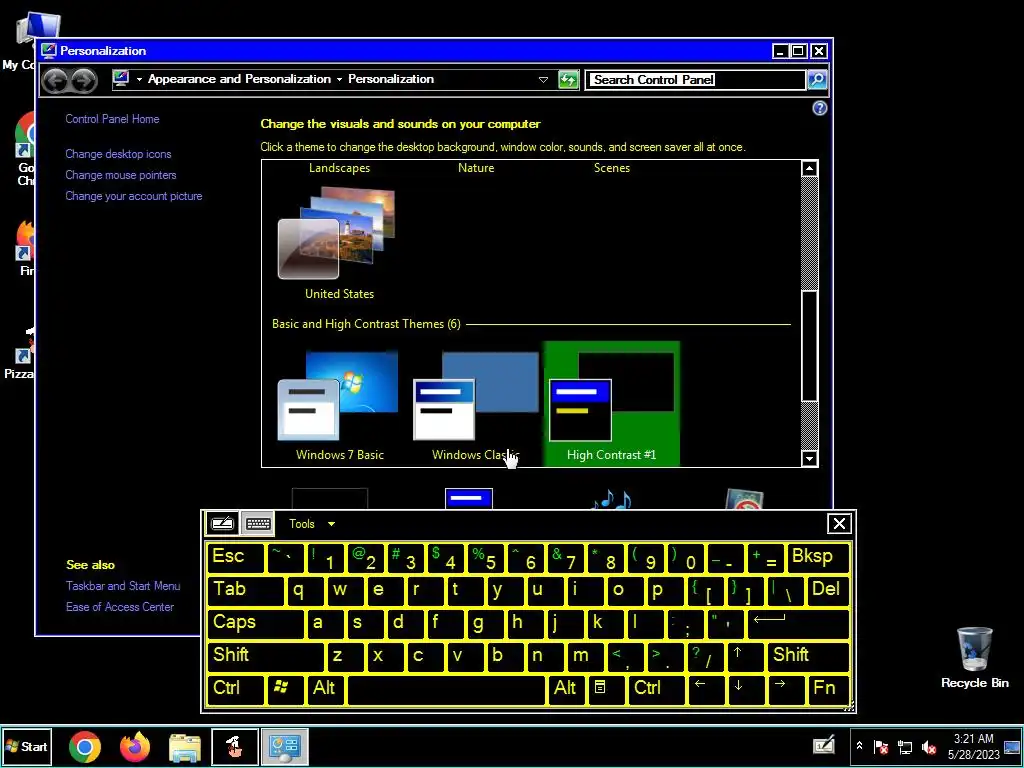The height and width of the screenshot is (768, 1024).
Task: Toggle the left Alt key
Action: 327,688
